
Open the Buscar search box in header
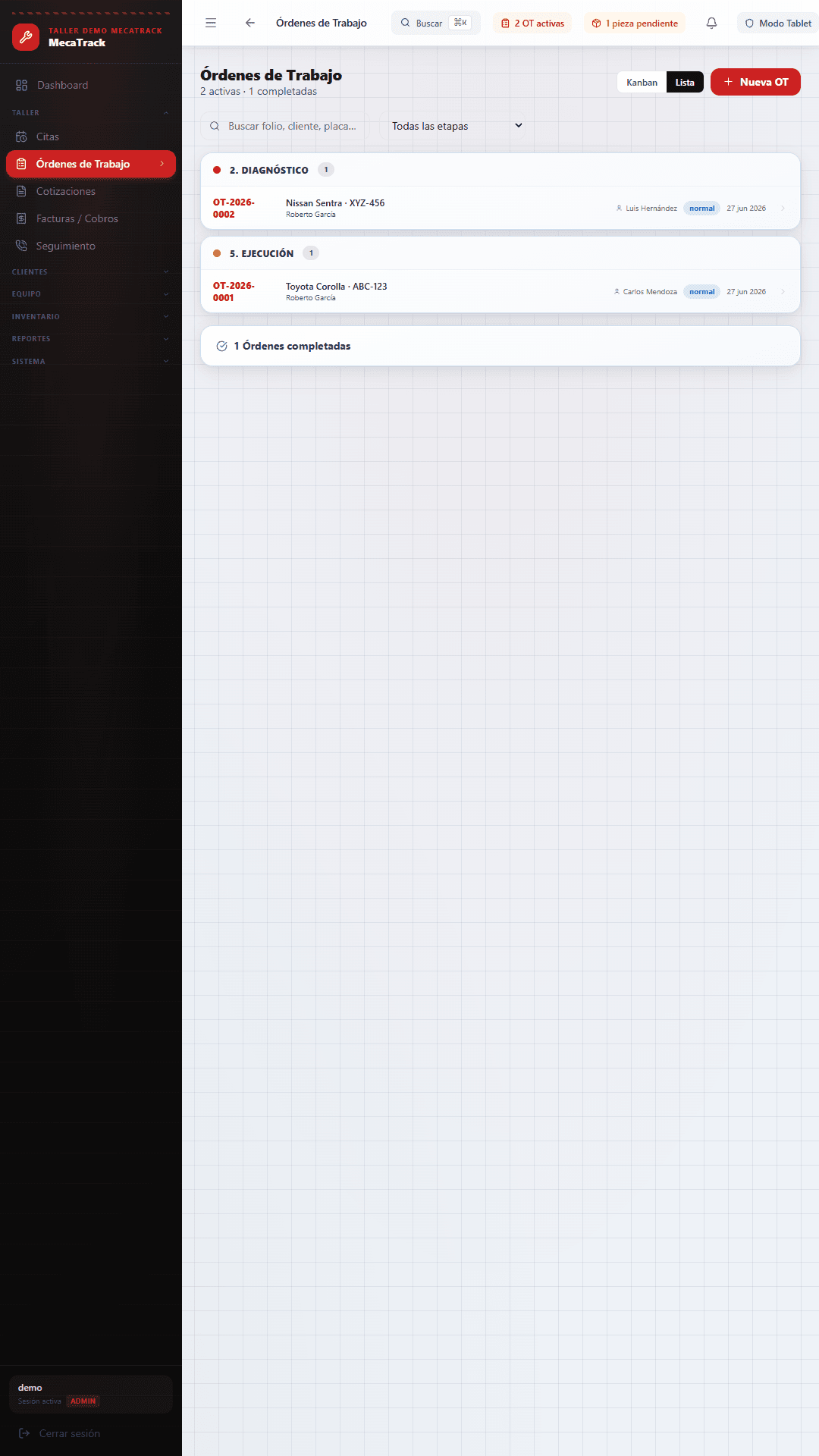[x=436, y=23]
